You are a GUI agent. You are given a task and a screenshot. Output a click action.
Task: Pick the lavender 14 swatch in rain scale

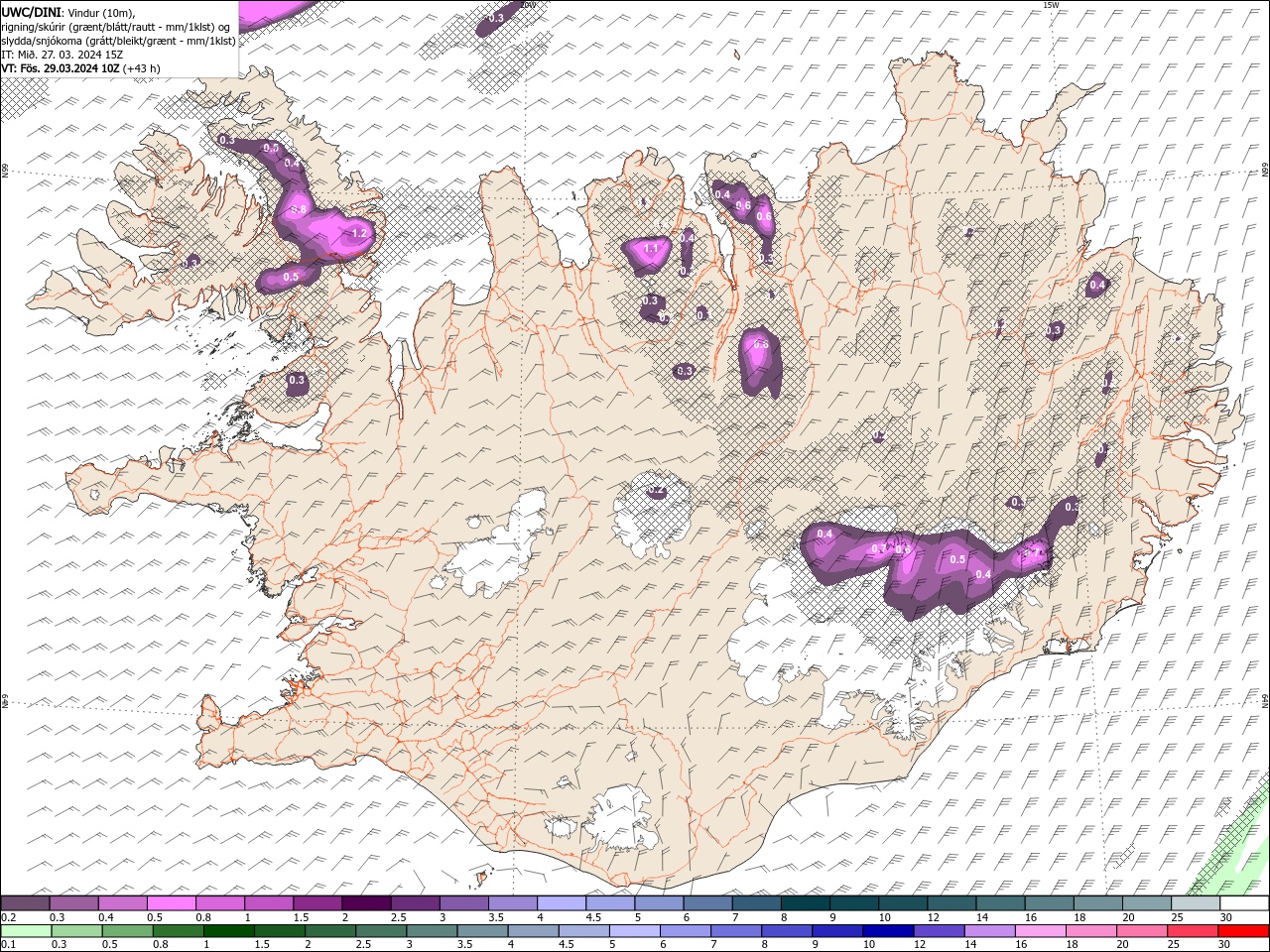coord(990,931)
